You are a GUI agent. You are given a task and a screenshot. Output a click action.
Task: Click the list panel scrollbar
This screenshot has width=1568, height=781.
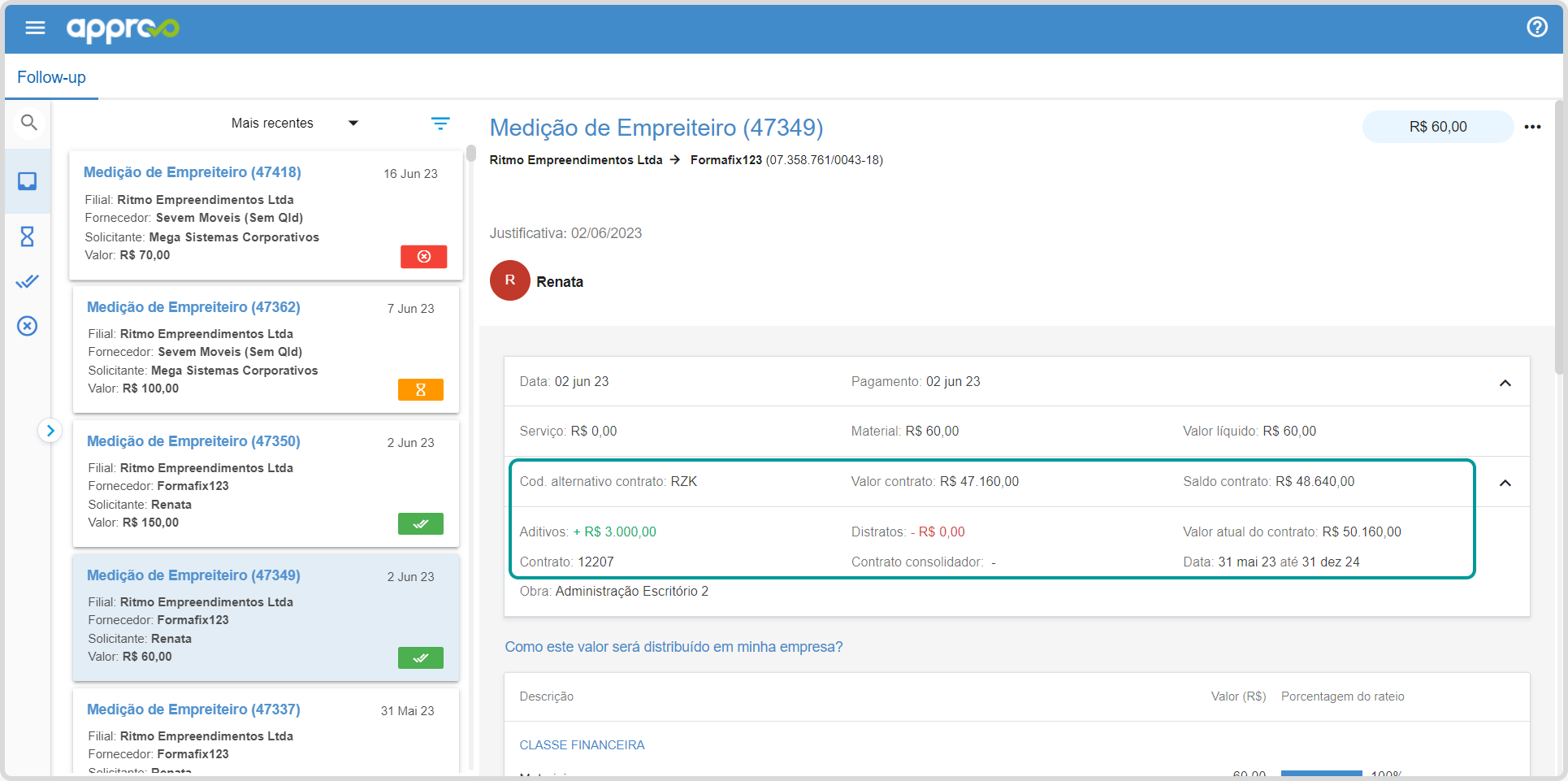[x=471, y=153]
